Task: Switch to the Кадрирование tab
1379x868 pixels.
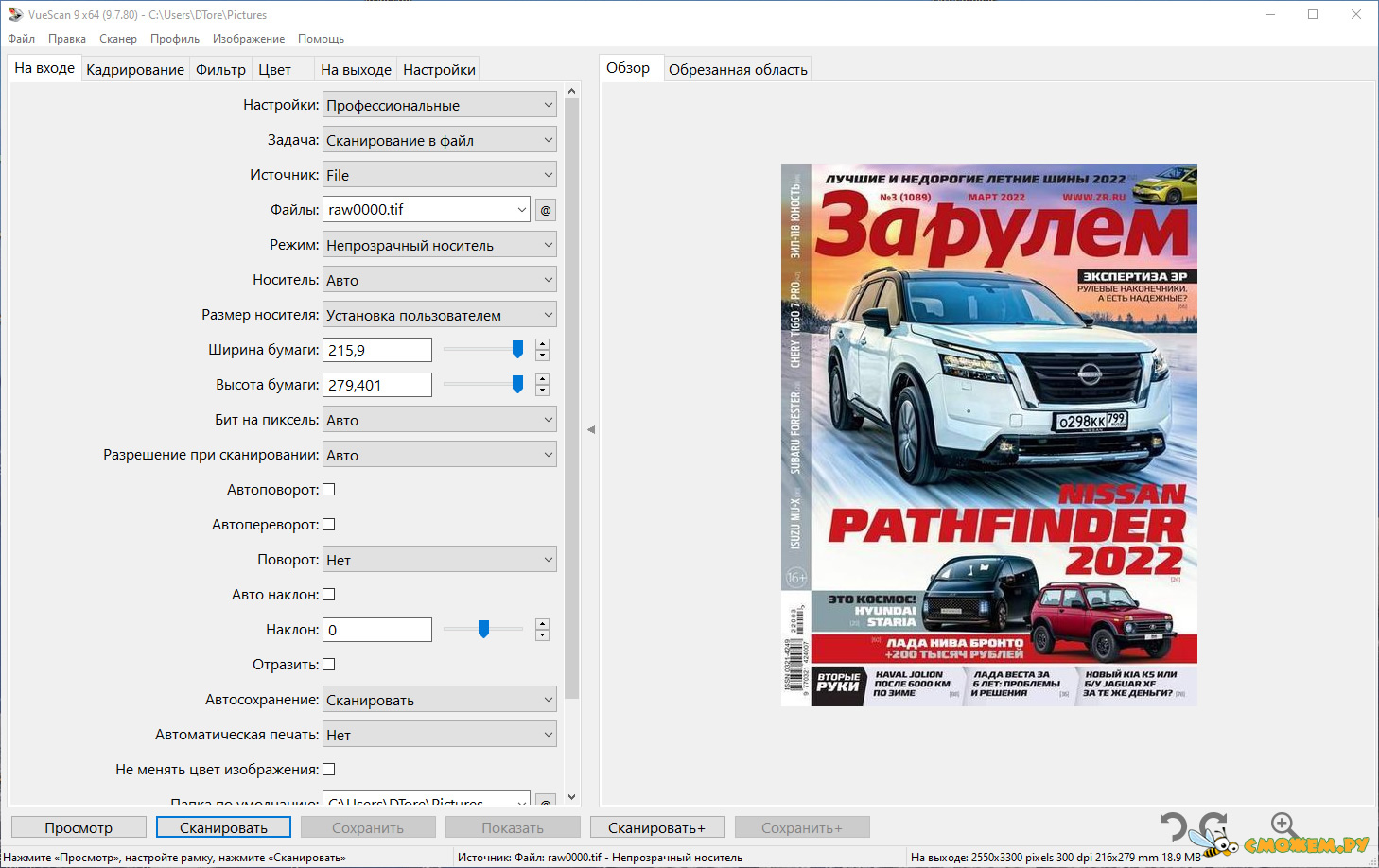Action: pyautogui.click(x=135, y=70)
